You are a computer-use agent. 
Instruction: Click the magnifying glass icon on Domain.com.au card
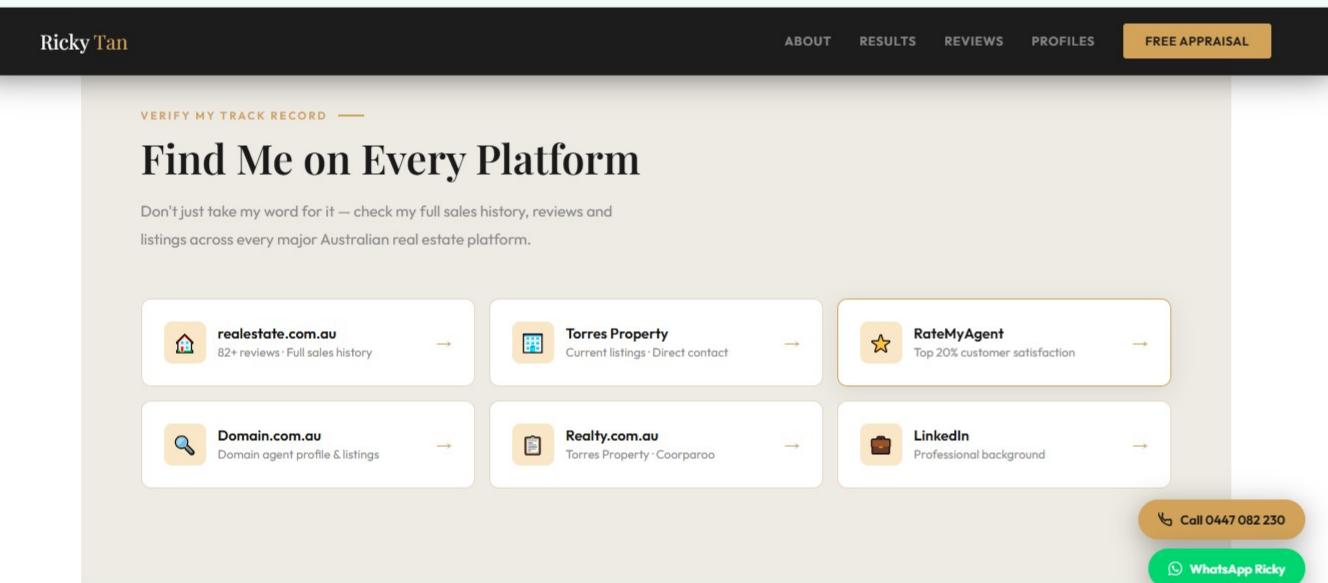(x=184, y=445)
